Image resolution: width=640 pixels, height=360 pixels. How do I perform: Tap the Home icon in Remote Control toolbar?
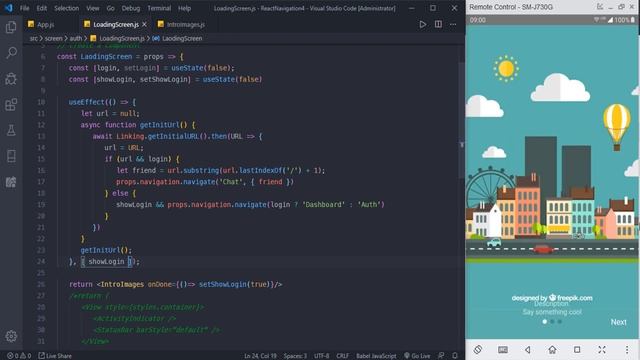[x=552, y=349]
